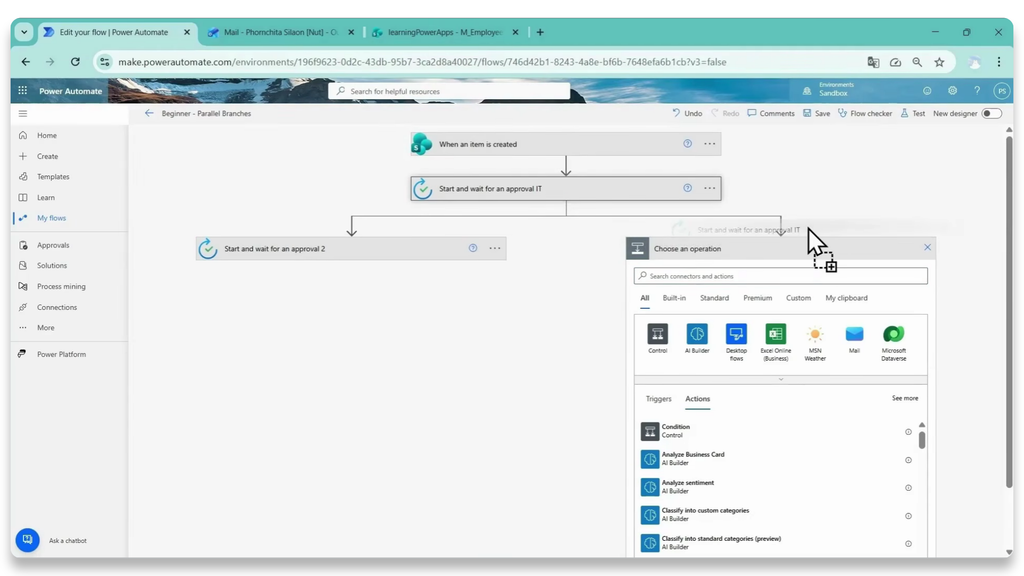Open the menu on approval 2 step
Screen dimensions: 1024x576
[495, 248]
